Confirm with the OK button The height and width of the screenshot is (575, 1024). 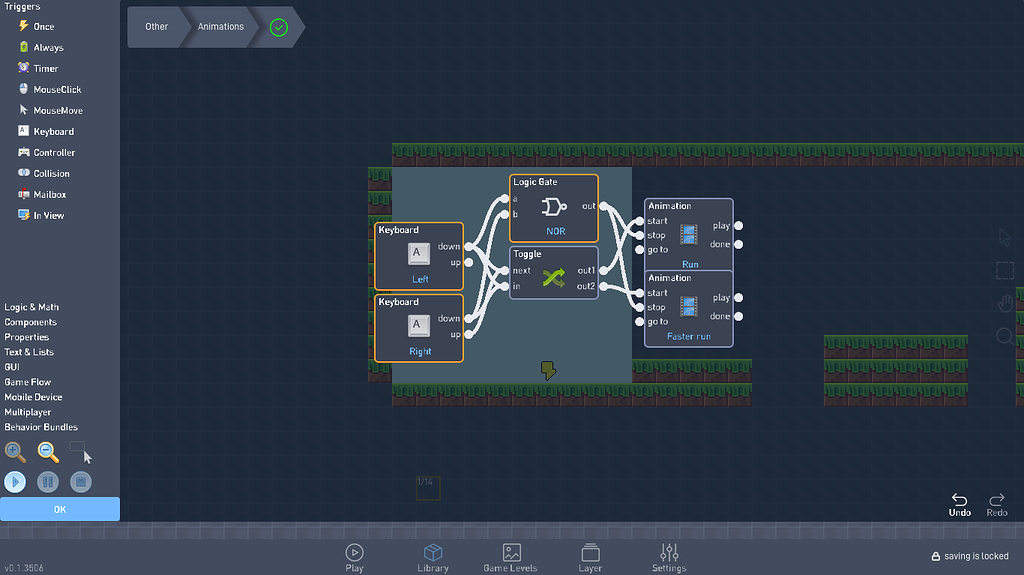coord(60,509)
